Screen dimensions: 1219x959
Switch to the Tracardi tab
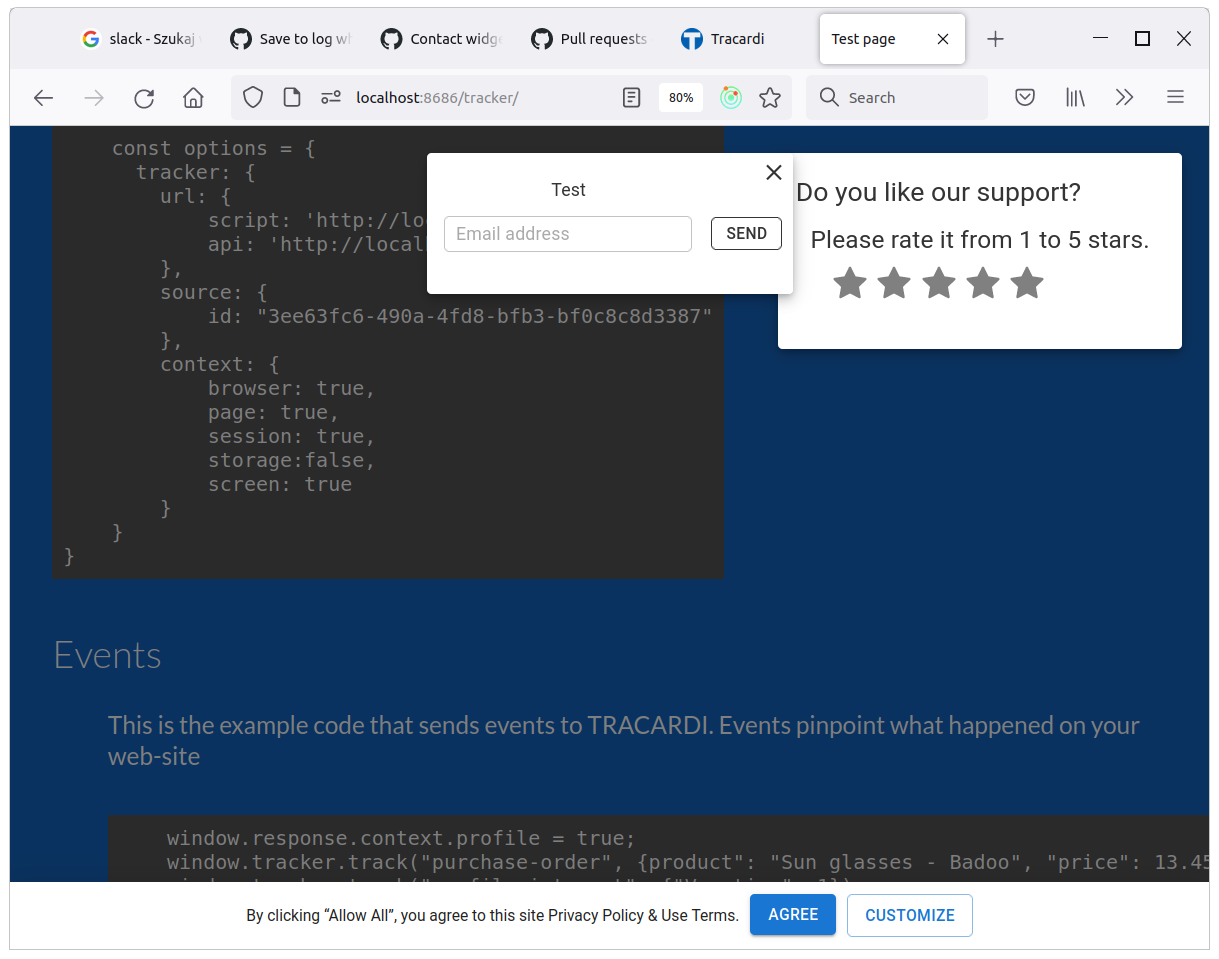click(x=722, y=38)
